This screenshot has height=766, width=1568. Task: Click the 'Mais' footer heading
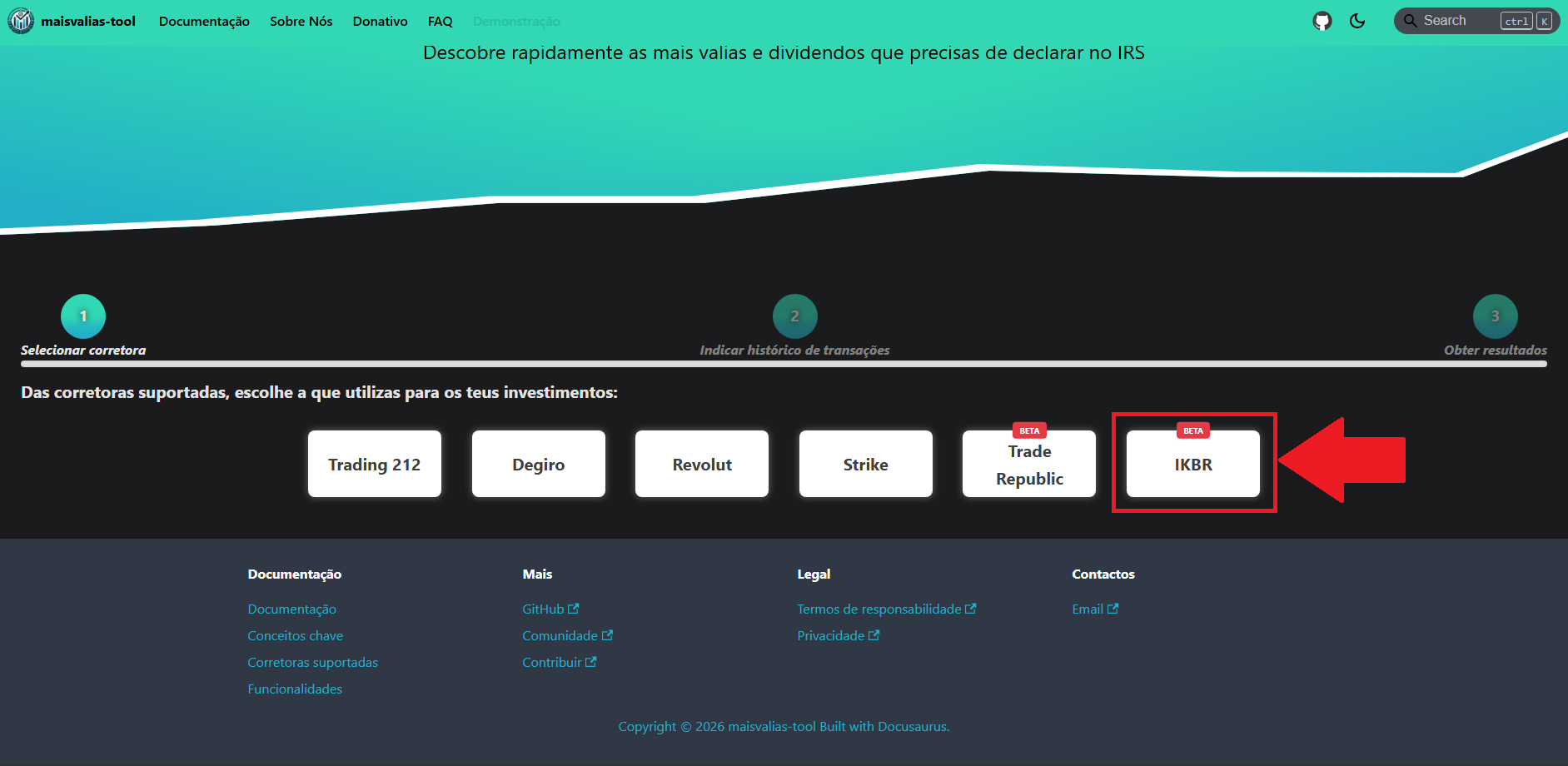pyautogui.click(x=537, y=574)
